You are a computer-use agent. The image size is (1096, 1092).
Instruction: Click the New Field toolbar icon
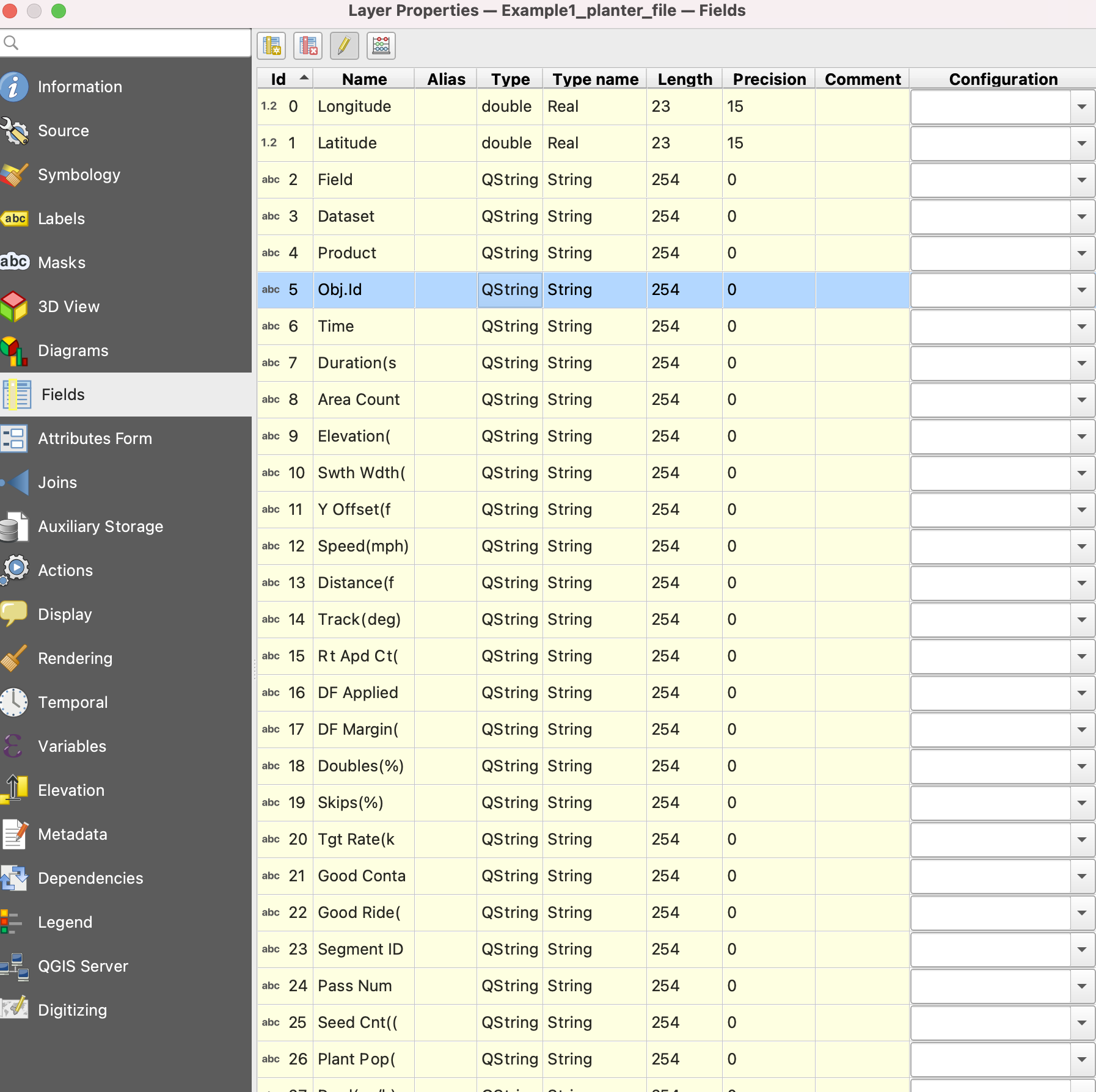tap(271, 46)
